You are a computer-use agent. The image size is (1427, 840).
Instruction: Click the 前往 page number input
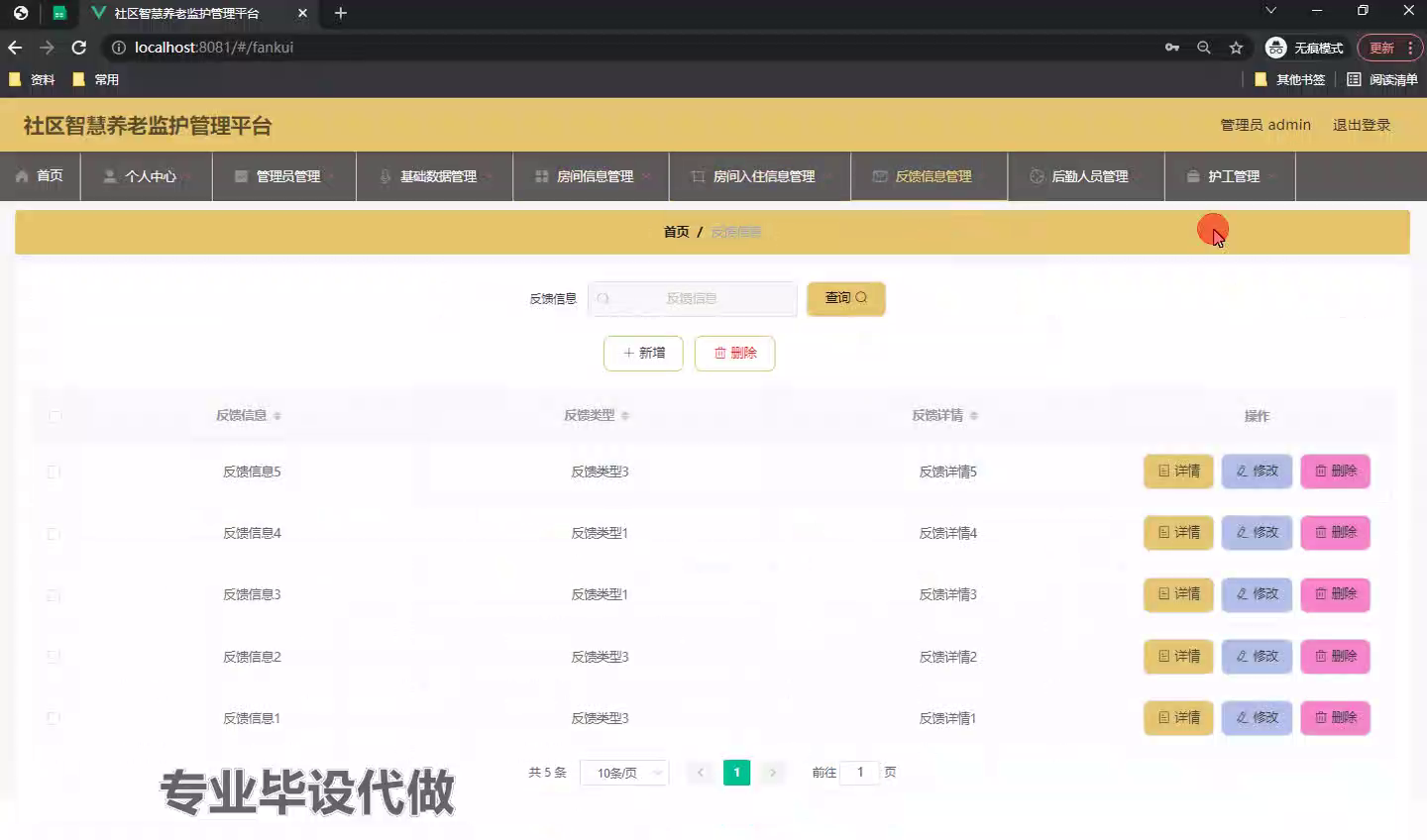(x=859, y=773)
